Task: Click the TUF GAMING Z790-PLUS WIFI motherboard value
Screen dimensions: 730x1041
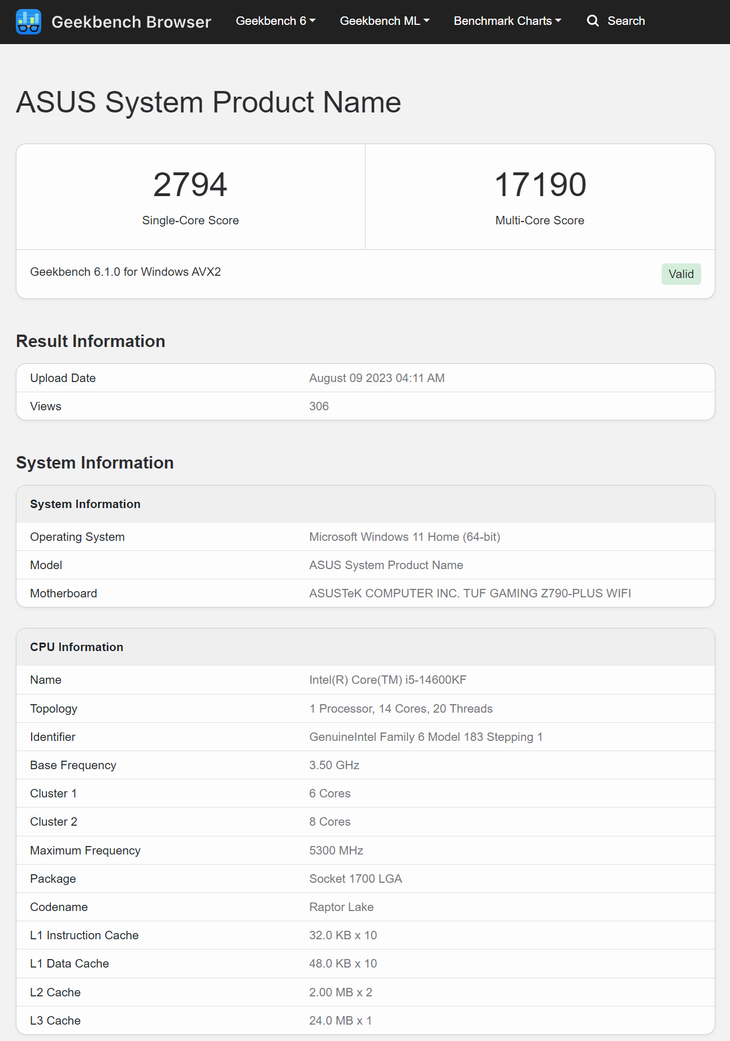Action: pyautogui.click(x=470, y=593)
